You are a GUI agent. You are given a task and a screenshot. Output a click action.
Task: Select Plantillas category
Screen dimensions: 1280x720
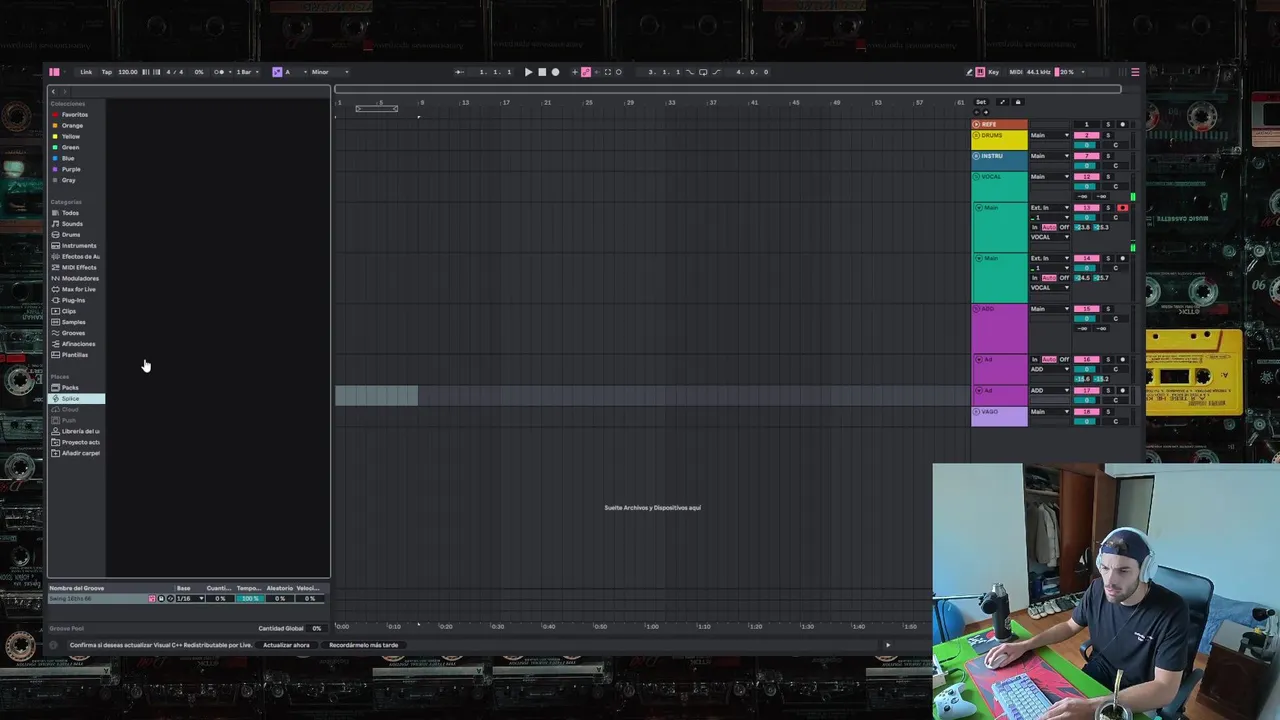pos(75,355)
